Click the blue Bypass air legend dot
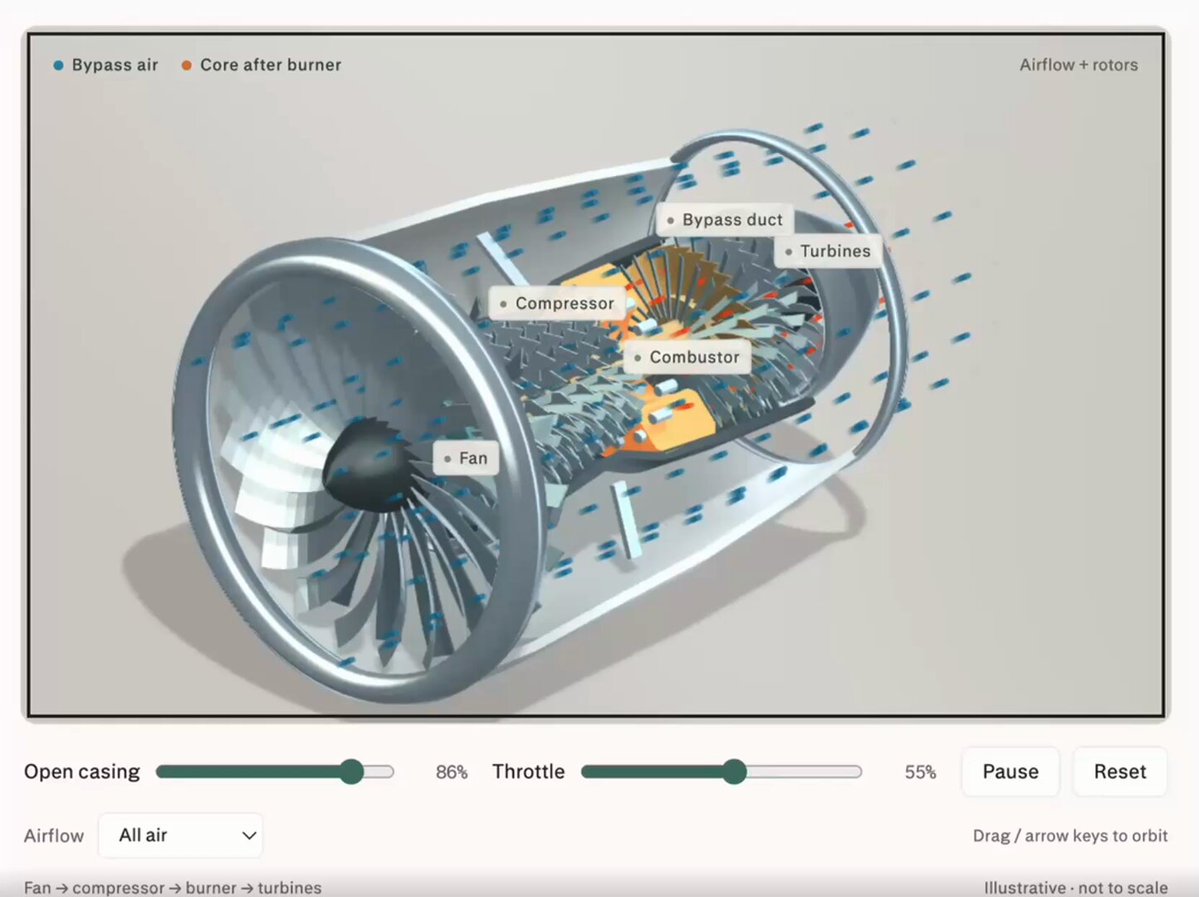1199x897 pixels. pyautogui.click(x=58, y=65)
